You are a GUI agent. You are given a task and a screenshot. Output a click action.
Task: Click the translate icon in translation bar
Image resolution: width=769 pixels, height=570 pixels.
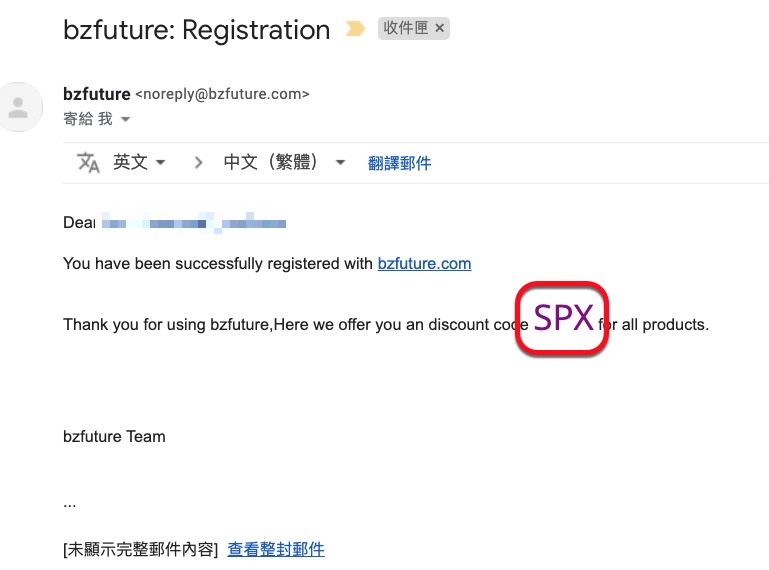click(89, 163)
